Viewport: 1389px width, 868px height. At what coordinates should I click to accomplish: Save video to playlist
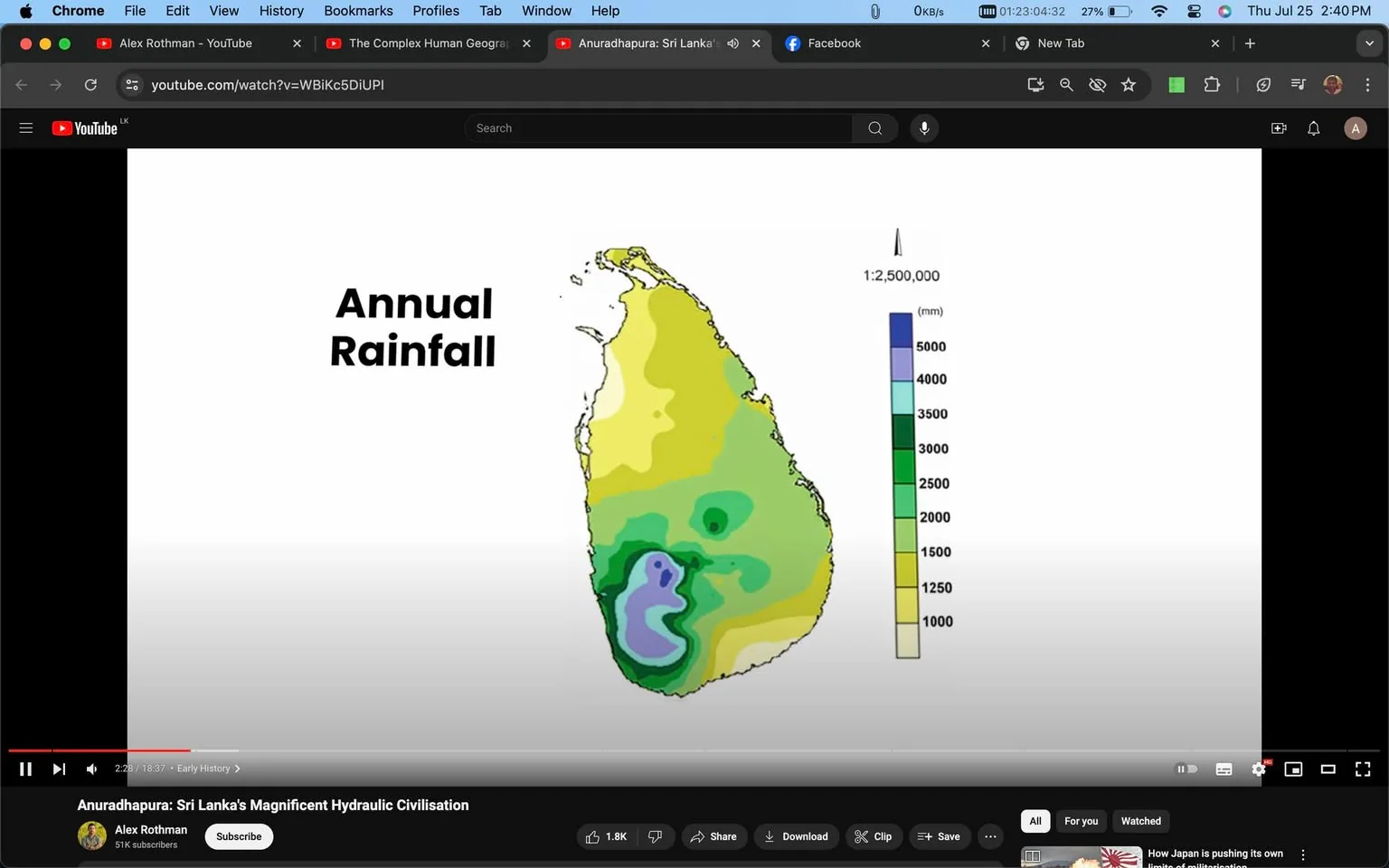point(940,836)
